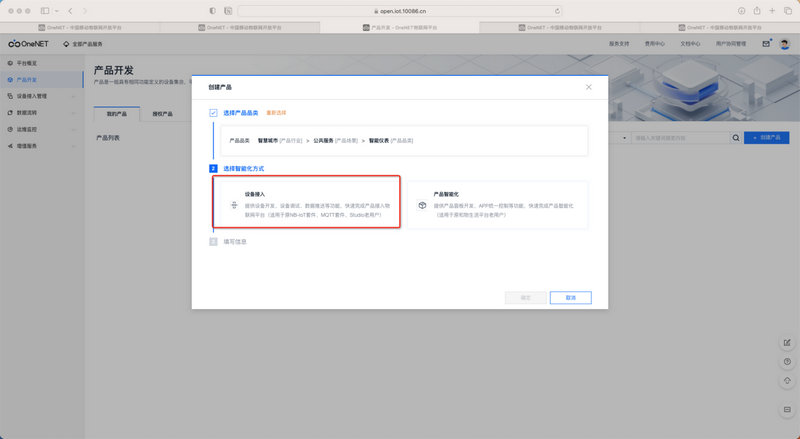The image size is (800, 439).
Task: Click 重新选择 link
Action: pyautogui.click(x=276, y=113)
